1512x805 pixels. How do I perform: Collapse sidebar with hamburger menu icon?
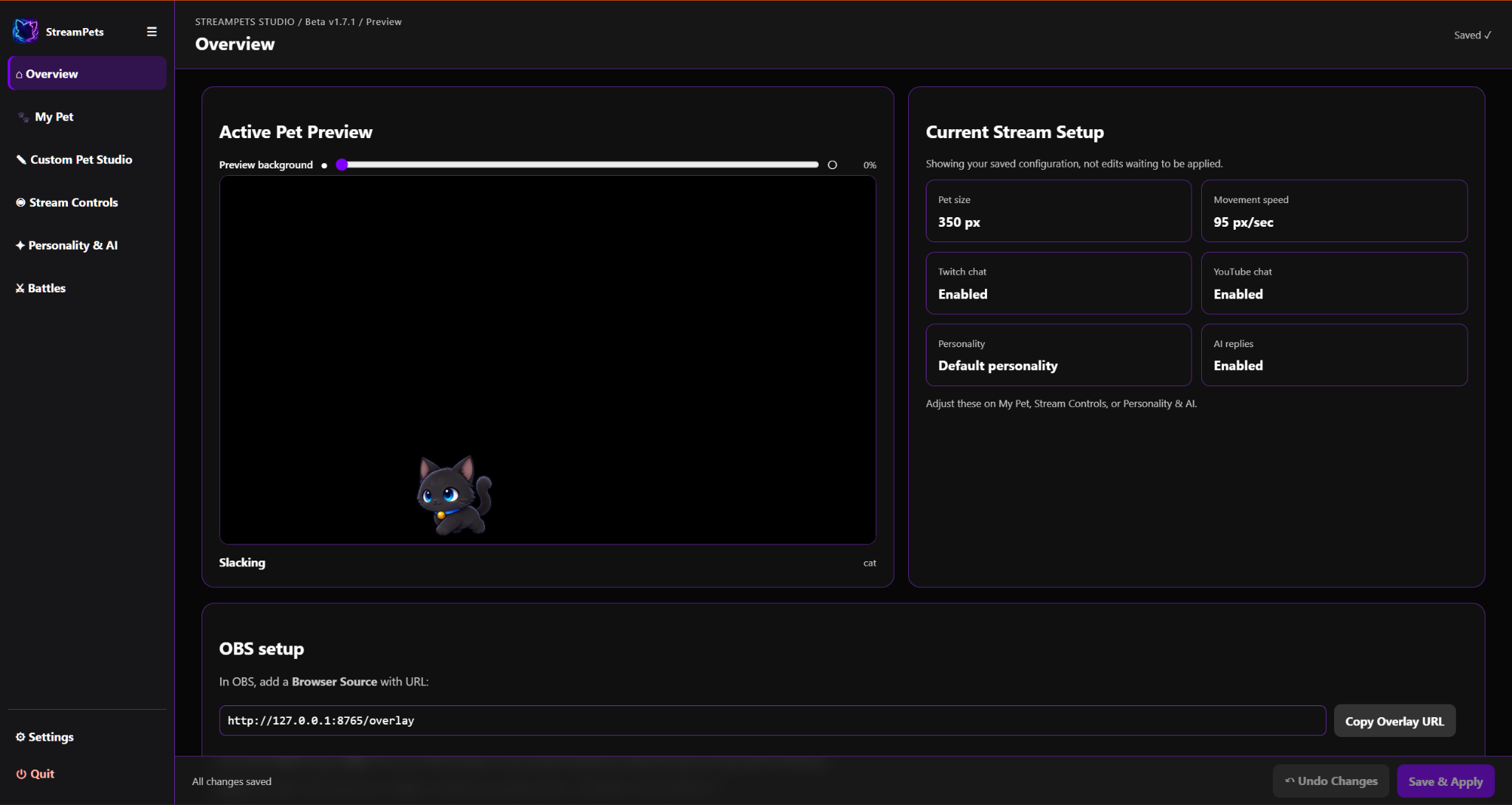[x=151, y=32]
